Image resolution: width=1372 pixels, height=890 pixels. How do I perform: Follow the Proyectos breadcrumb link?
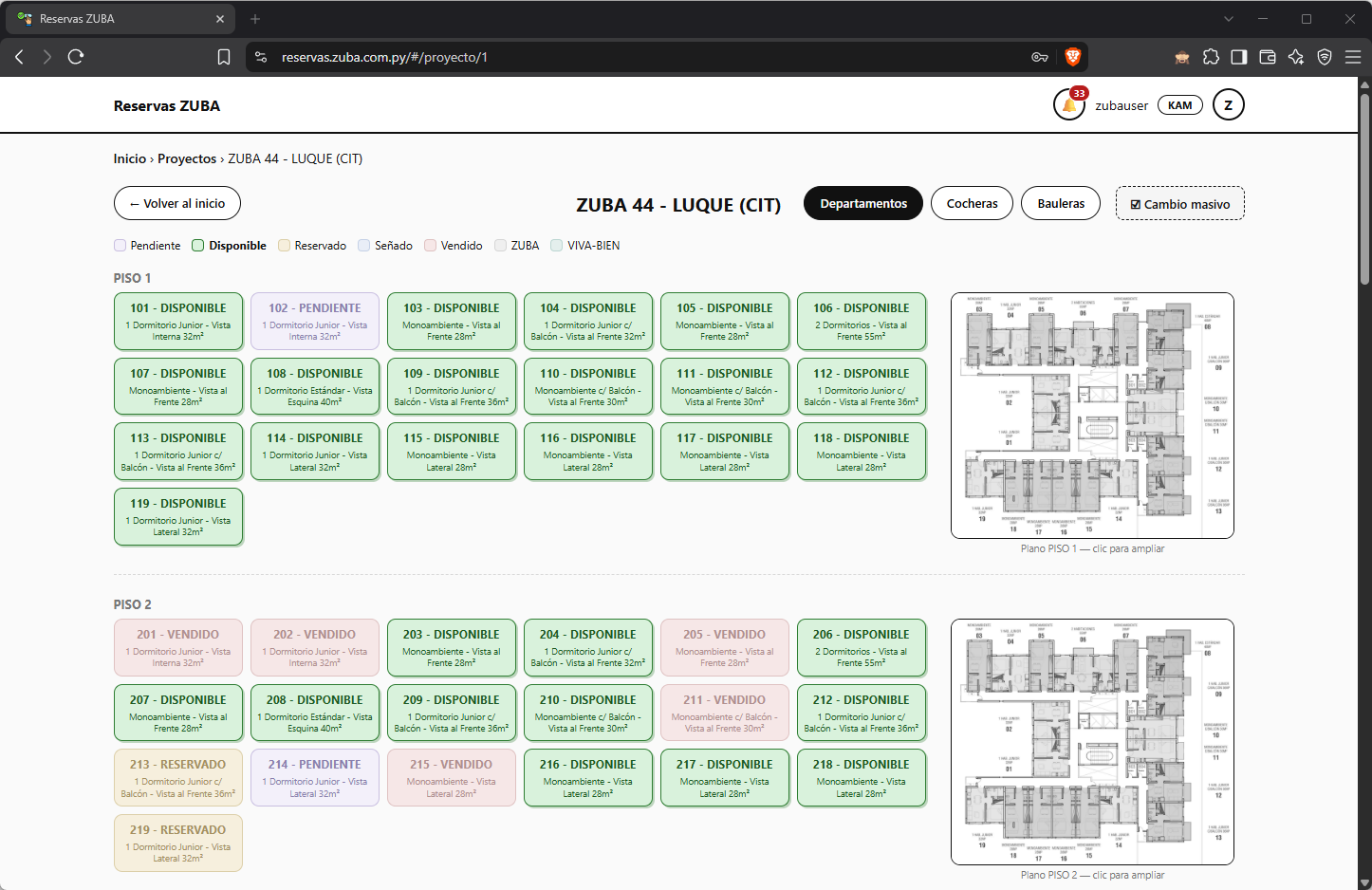click(187, 158)
